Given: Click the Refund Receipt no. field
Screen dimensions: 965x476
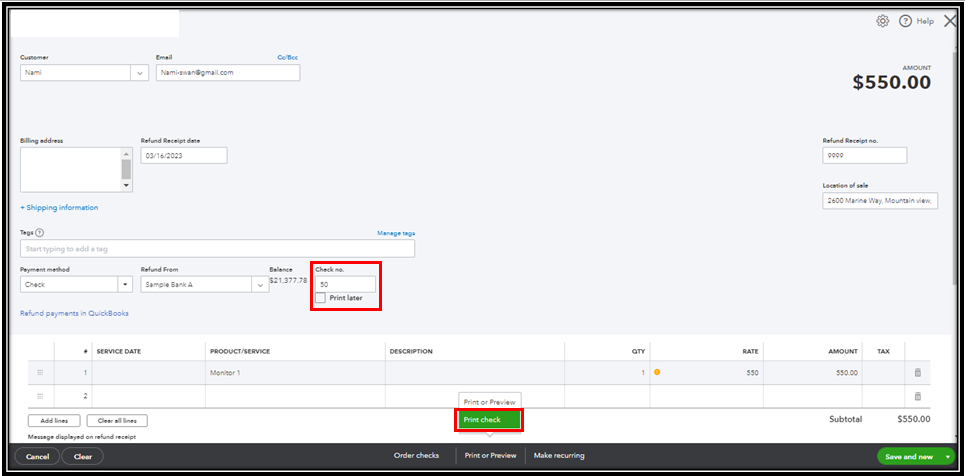Looking at the screenshot, I should click(865, 156).
